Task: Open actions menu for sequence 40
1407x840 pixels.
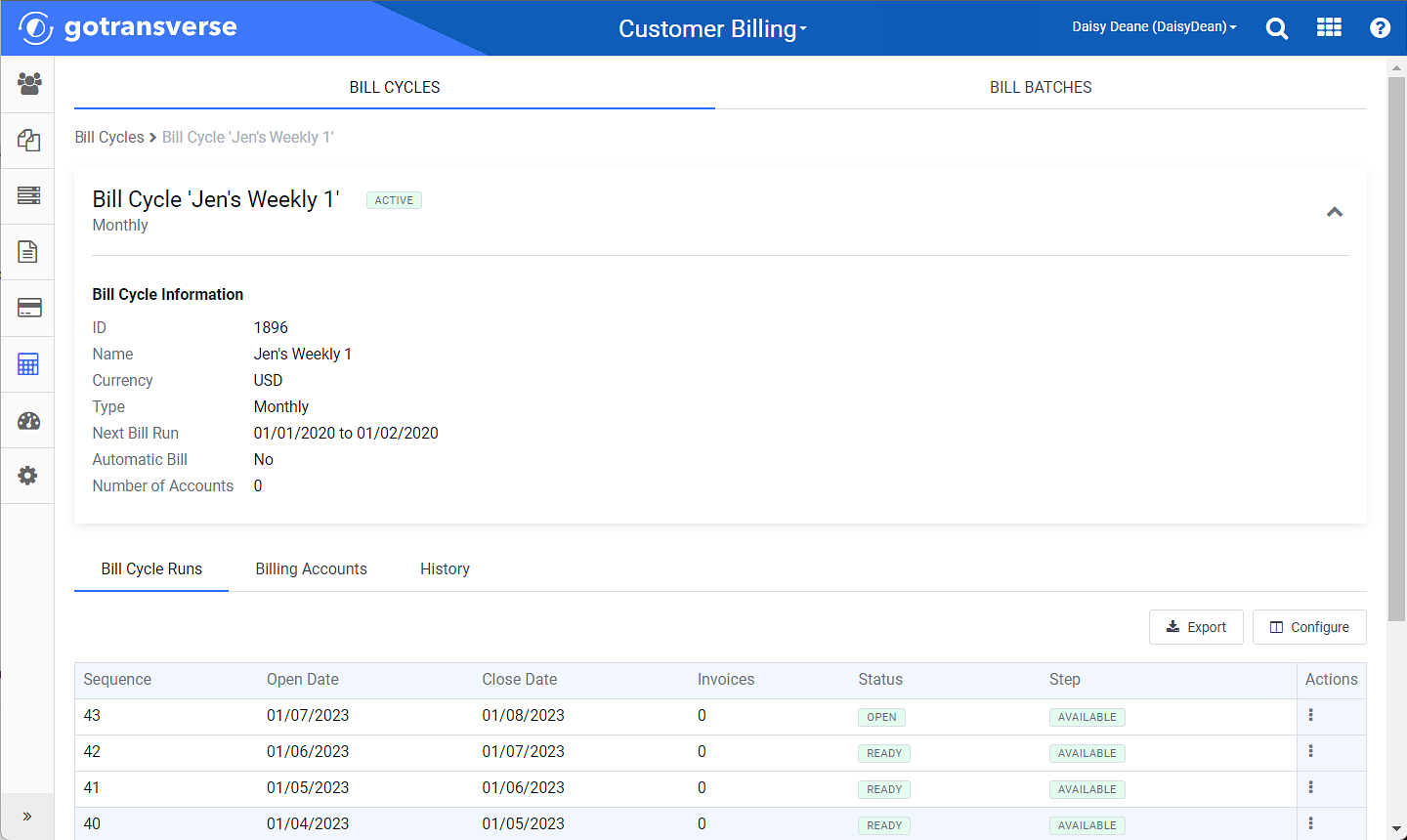Action: point(1310,823)
